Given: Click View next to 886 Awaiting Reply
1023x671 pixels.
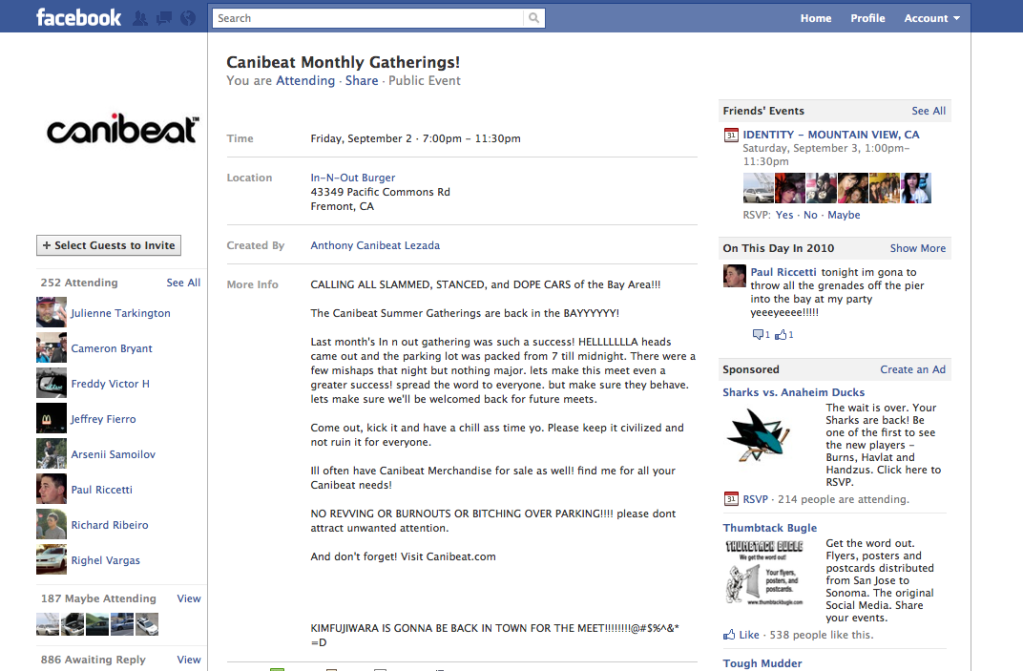Looking at the screenshot, I should click(x=189, y=660).
